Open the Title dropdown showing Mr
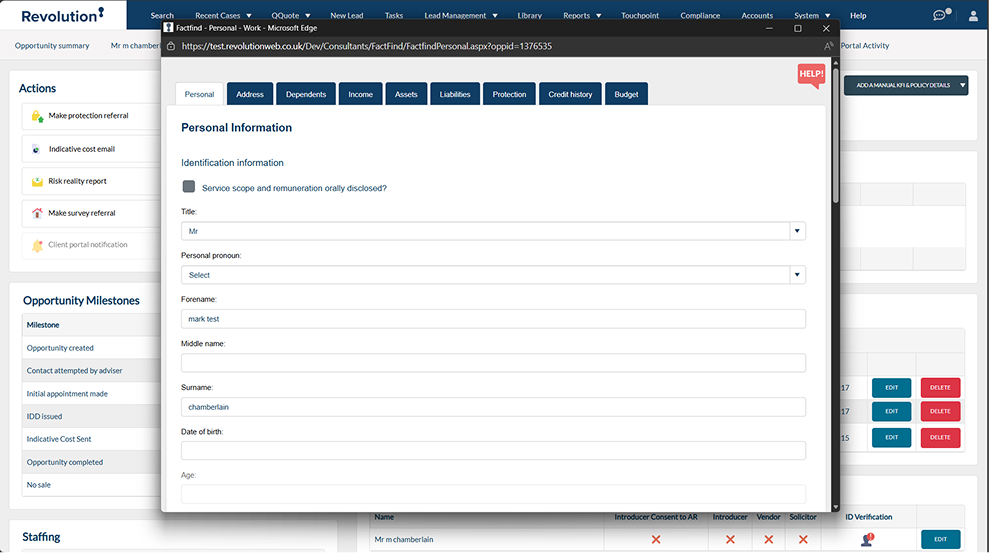 click(x=796, y=231)
